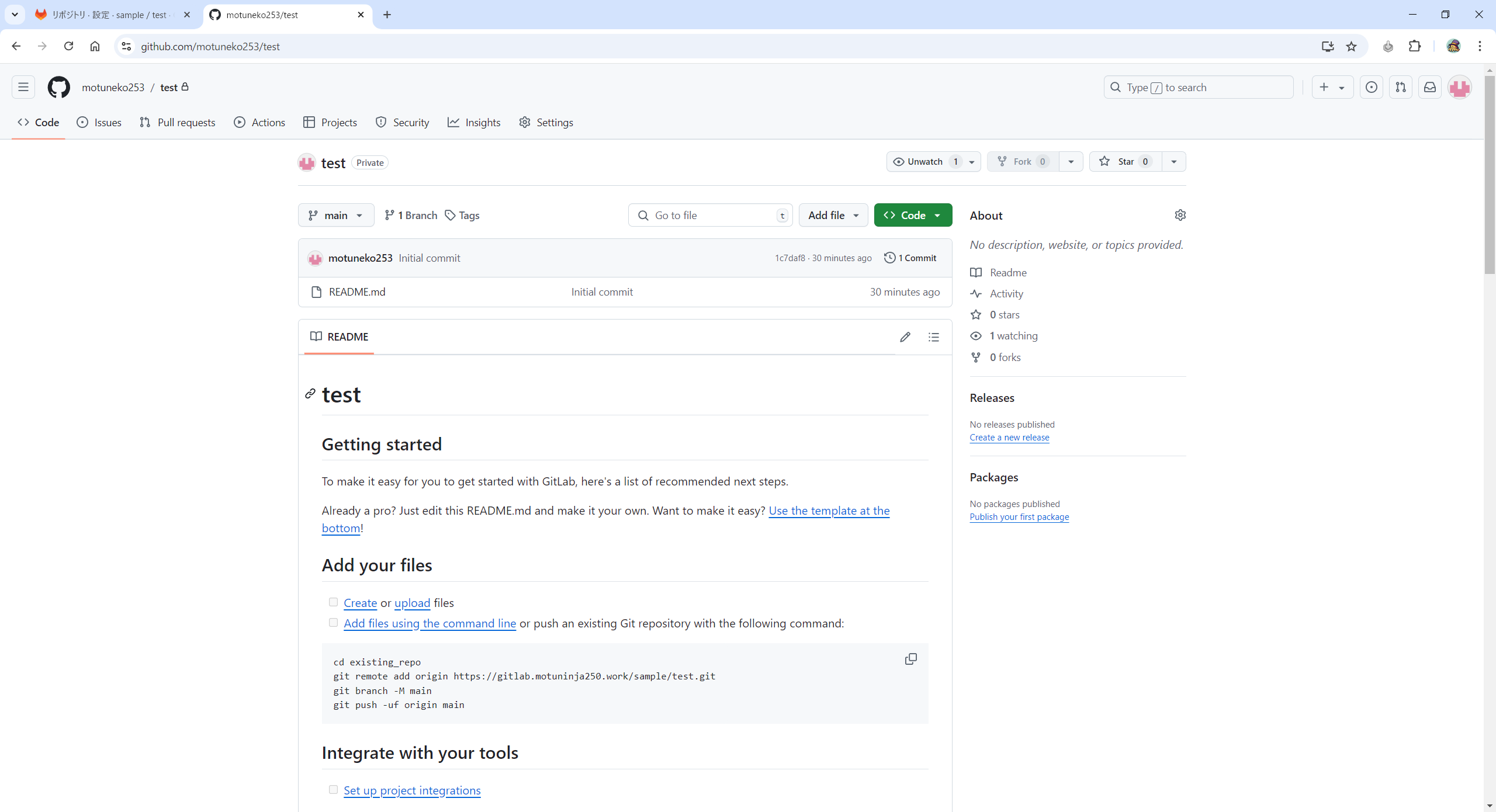The width and height of the screenshot is (1496, 812).
Task: Copy the git commands with the copy icon
Action: click(910, 659)
